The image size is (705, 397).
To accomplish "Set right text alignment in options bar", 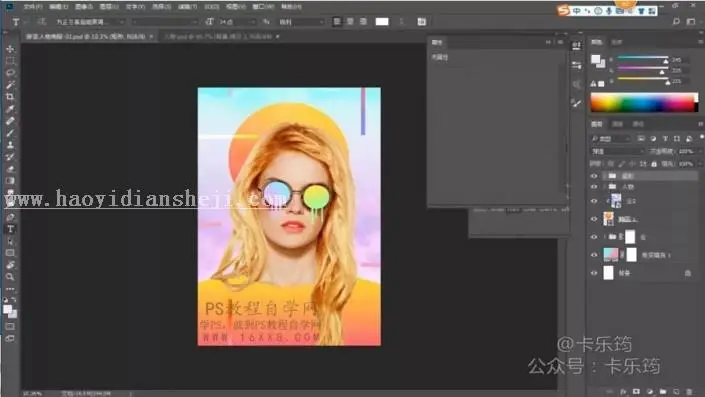I will point(363,22).
